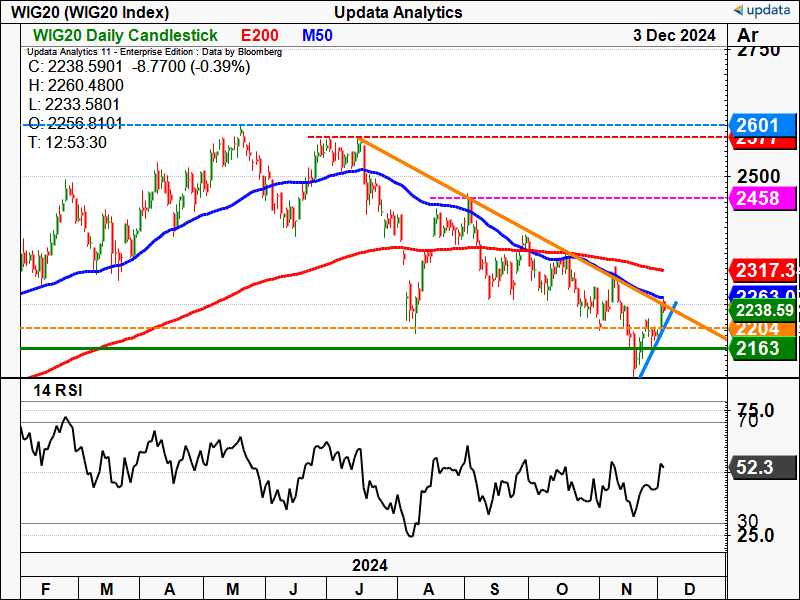
Task: Select the M50 moving average legend label
Action: pyautogui.click(x=317, y=35)
